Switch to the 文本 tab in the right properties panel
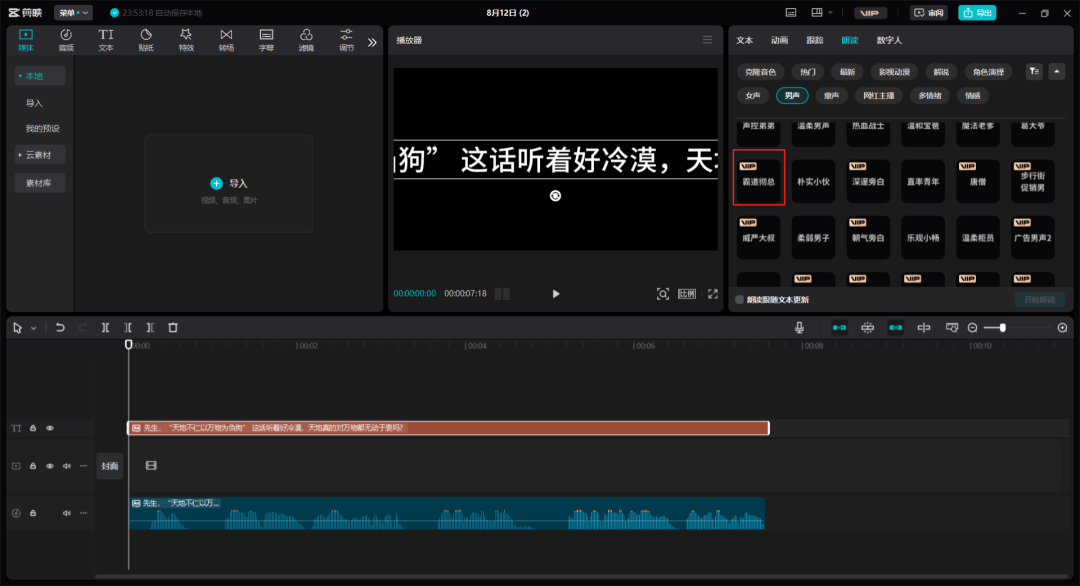The height and width of the screenshot is (586, 1080). 745,40
